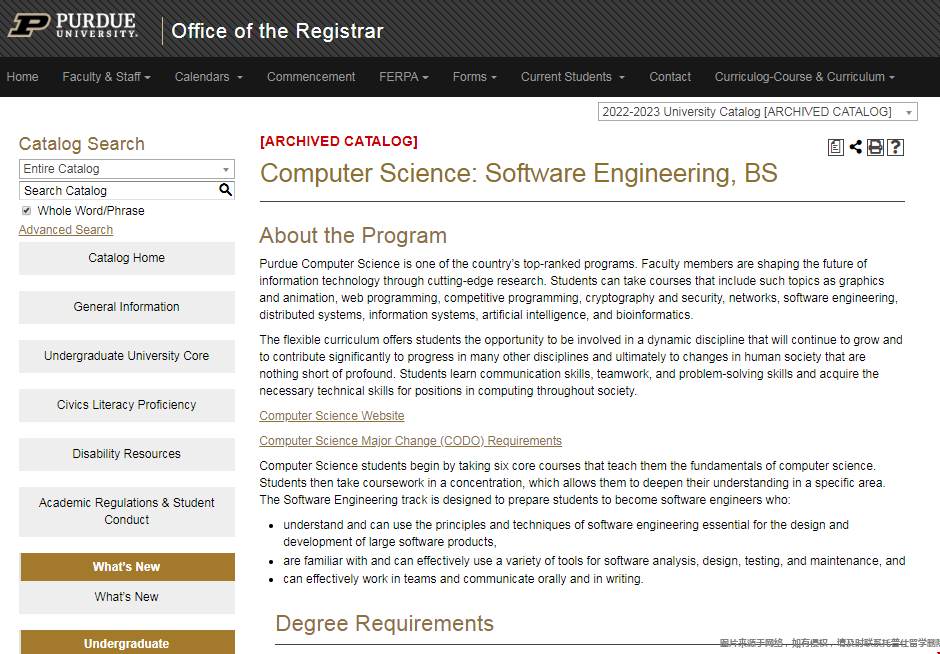Click the Catalog Search heading
Image resolution: width=940 pixels, height=654 pixels.
point(82,144)
